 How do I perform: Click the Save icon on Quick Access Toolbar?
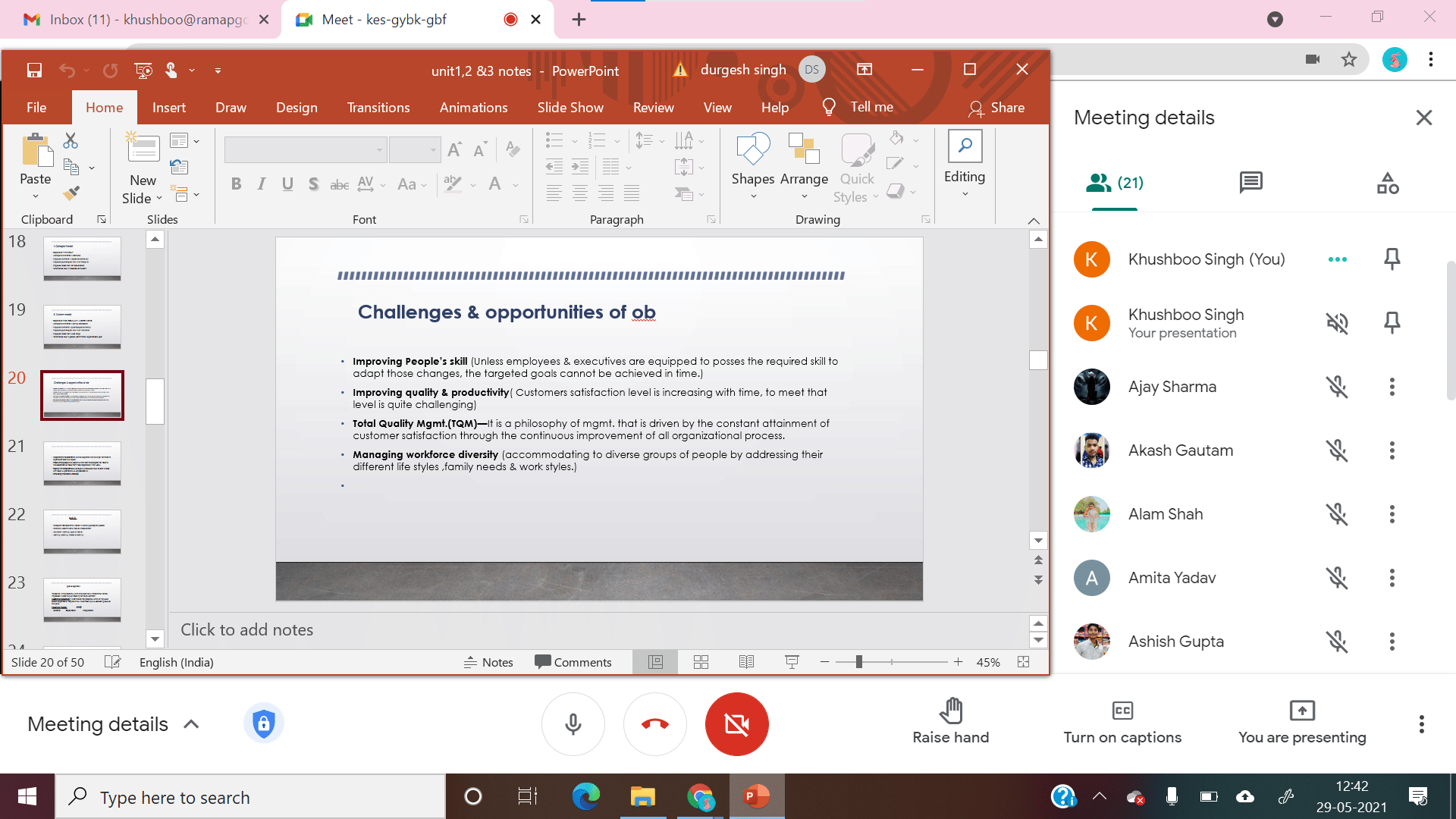tap(33, 70)
